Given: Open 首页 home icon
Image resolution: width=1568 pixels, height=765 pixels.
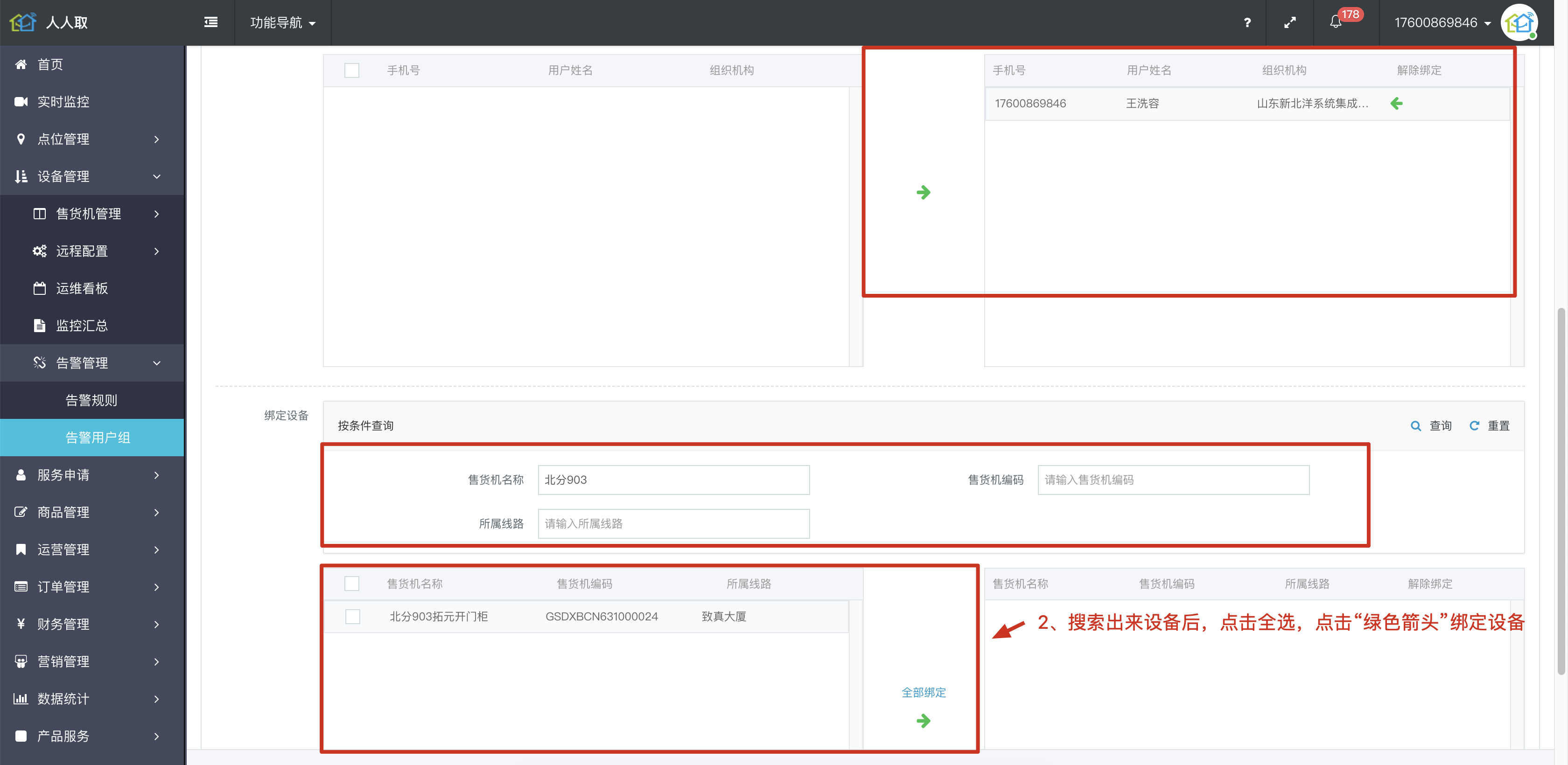Looking at the screenshot, I should (21, 64).
